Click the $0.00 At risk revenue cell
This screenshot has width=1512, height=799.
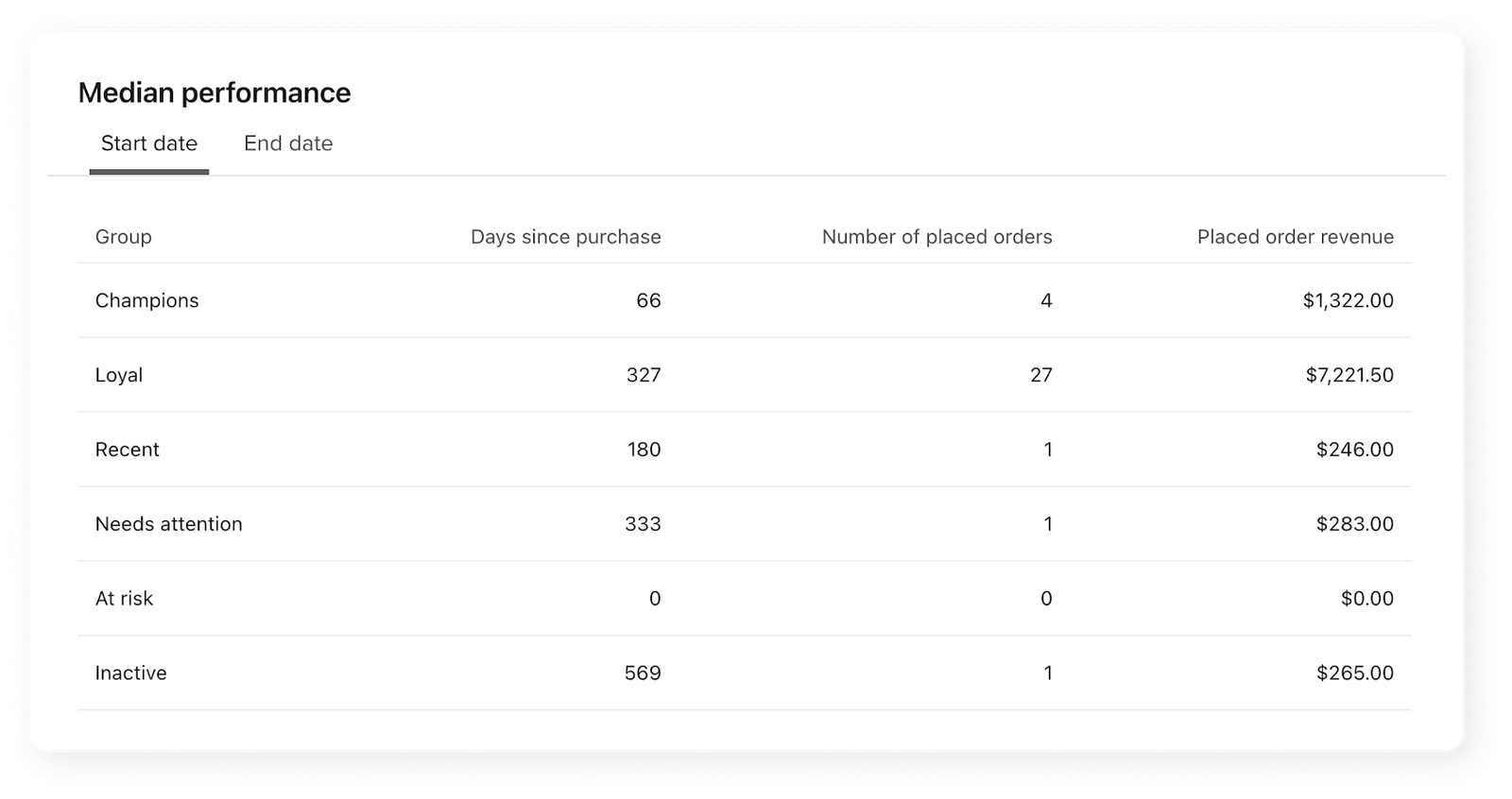pos(1366,599)
